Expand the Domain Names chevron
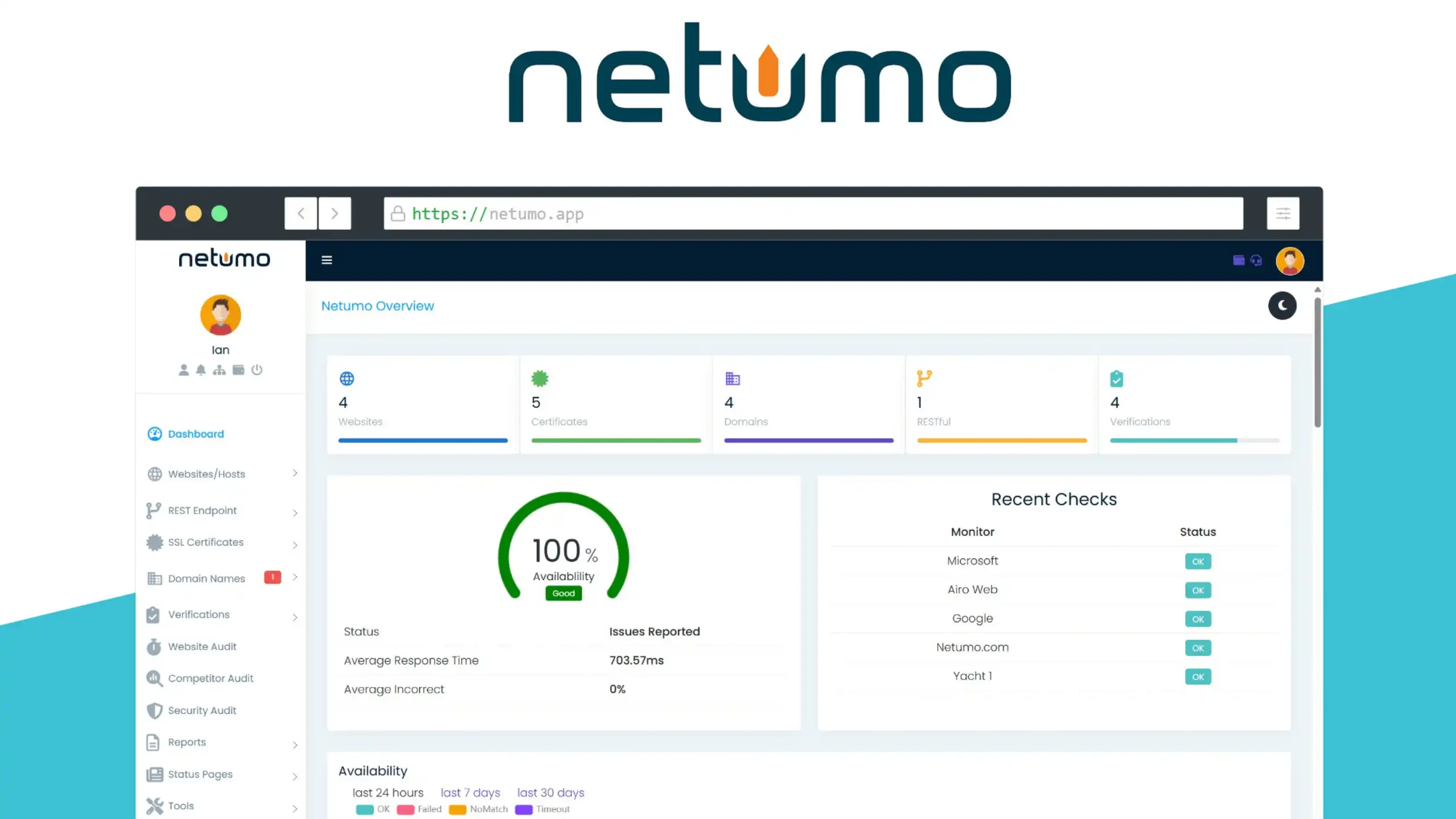This screenshot has width=1456, height=819. click(x=295, y=577)
